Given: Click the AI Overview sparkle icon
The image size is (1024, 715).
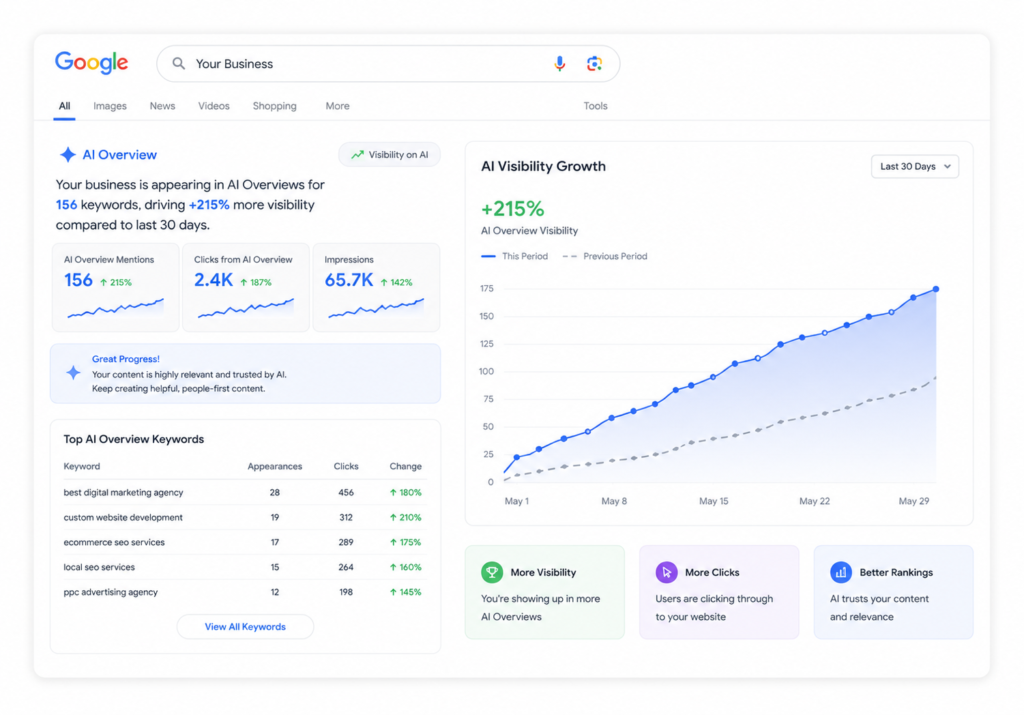Looking at the screenshot, I should click(67, 155).
